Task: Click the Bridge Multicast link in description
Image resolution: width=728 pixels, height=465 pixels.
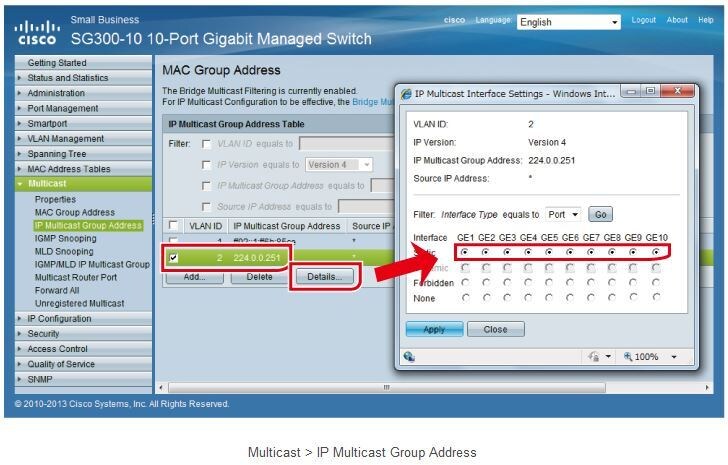Action: tap(373, 102)
